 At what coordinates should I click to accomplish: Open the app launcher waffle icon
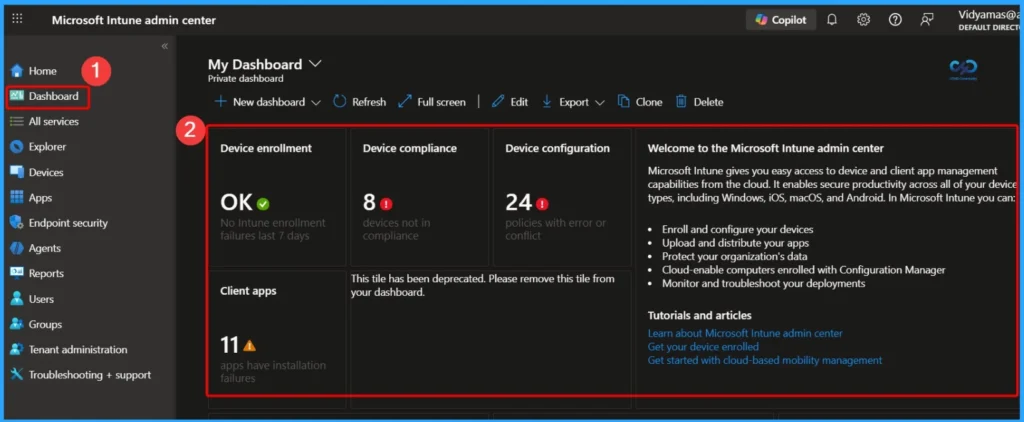click(x=18, y=19)
